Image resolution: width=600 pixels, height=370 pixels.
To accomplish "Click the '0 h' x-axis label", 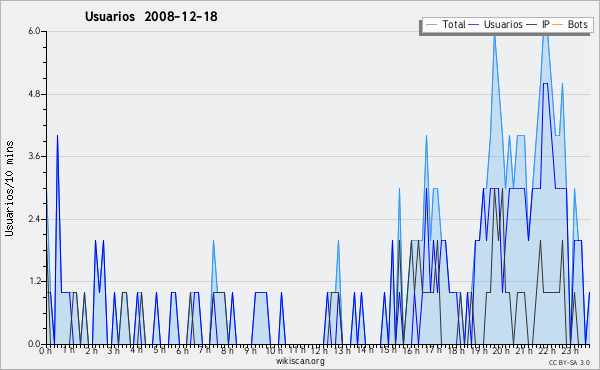I will point(46,350).
